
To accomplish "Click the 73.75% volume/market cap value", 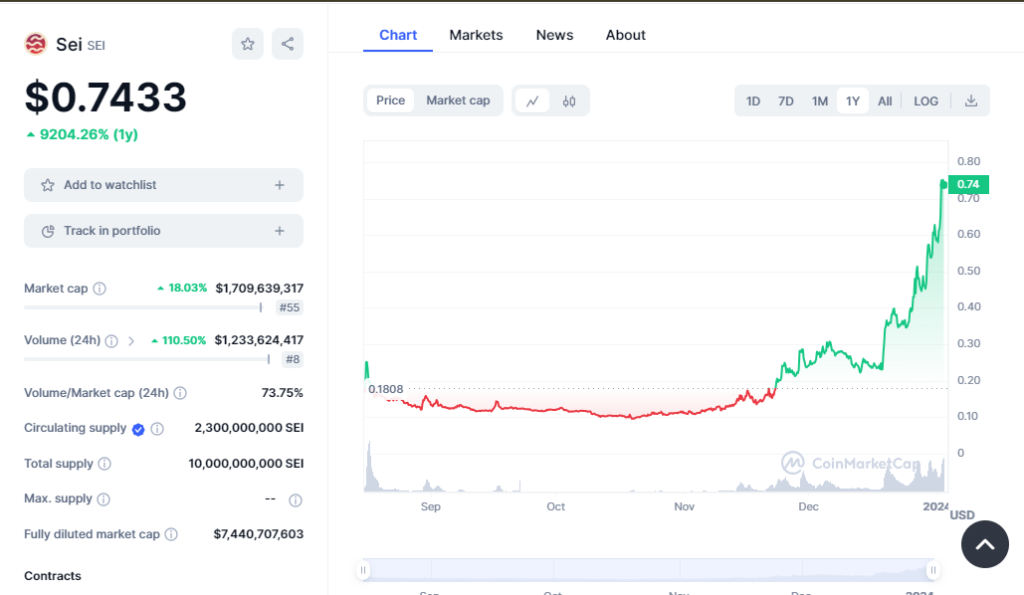I will [282, 393].
